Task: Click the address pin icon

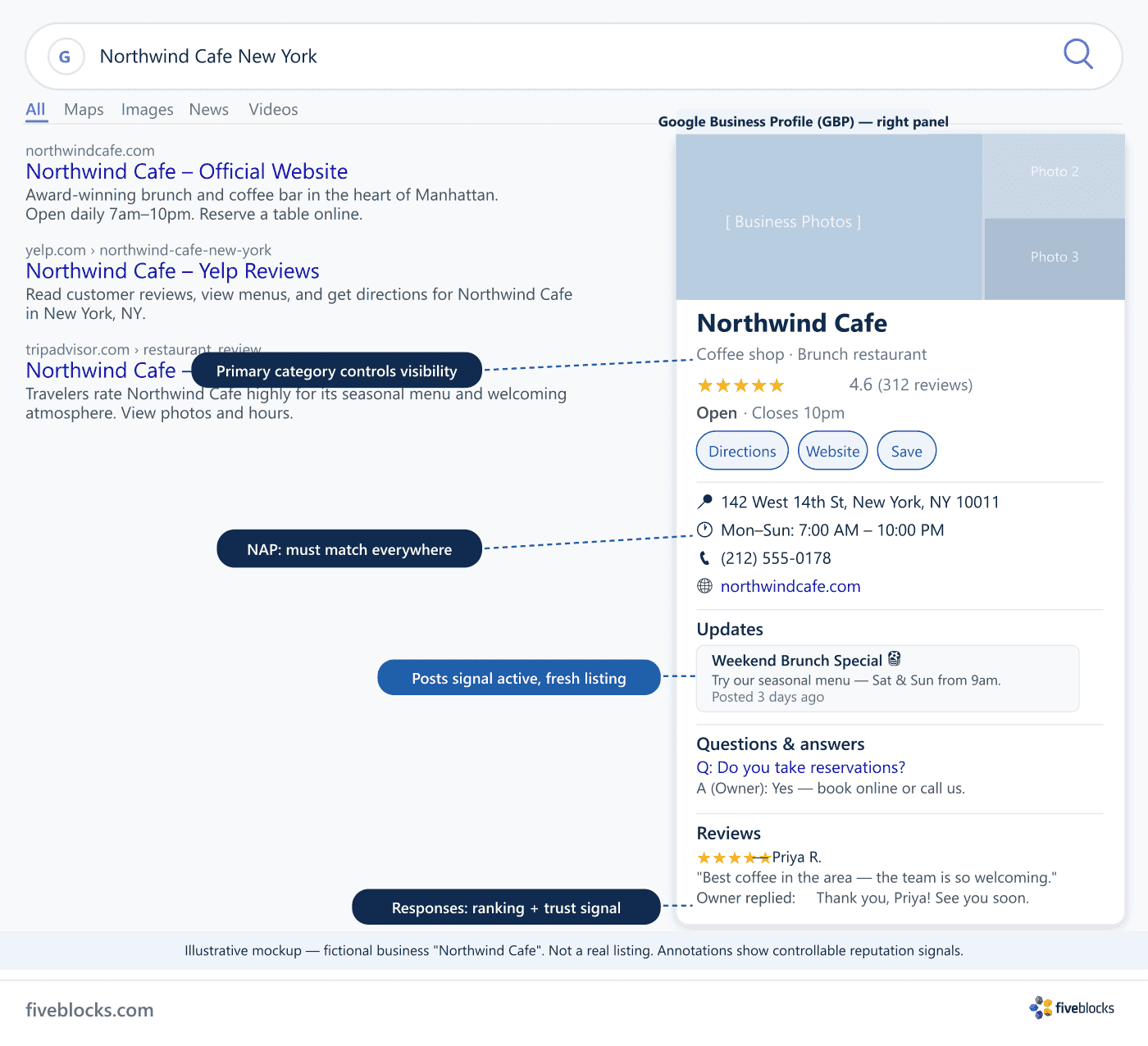Action: [704, 502]
